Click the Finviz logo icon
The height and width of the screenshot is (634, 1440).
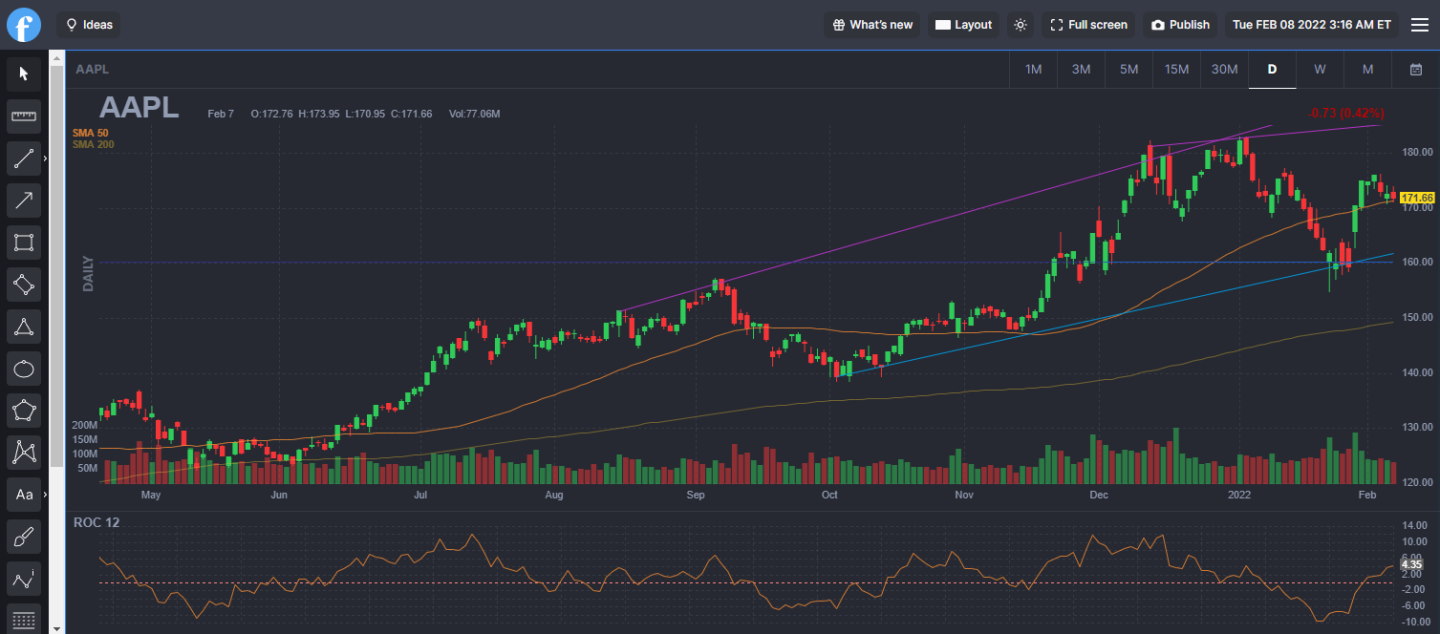pos(24,25)
